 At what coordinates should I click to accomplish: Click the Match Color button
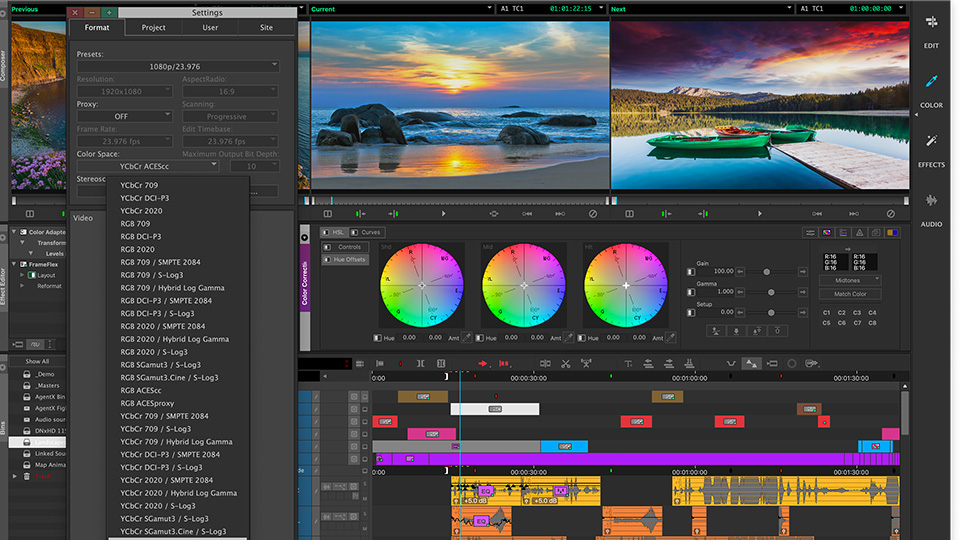point(850,294)
